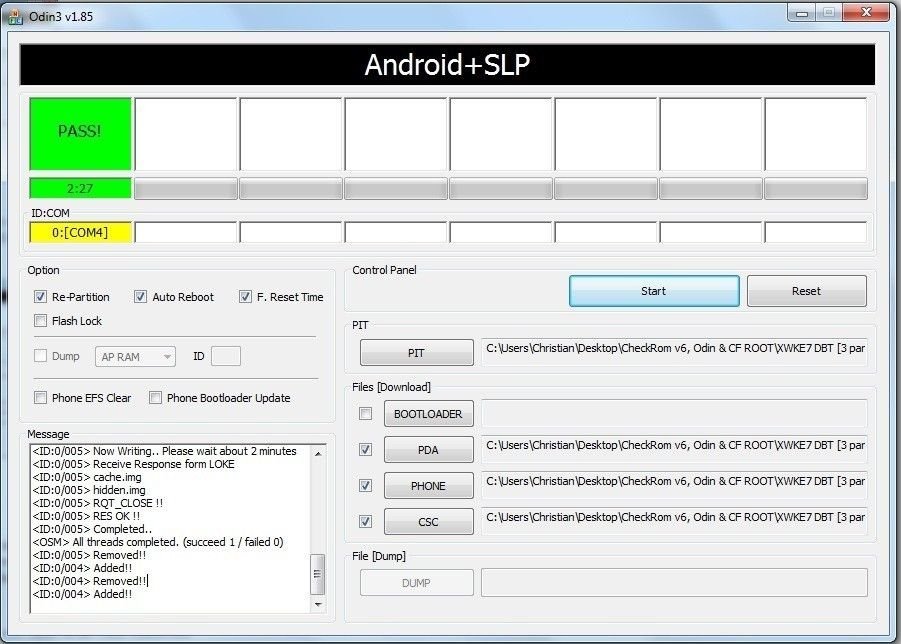Click the File Dump path field
901x644 pixels.
pyautogui.click(x=674, y=583)
